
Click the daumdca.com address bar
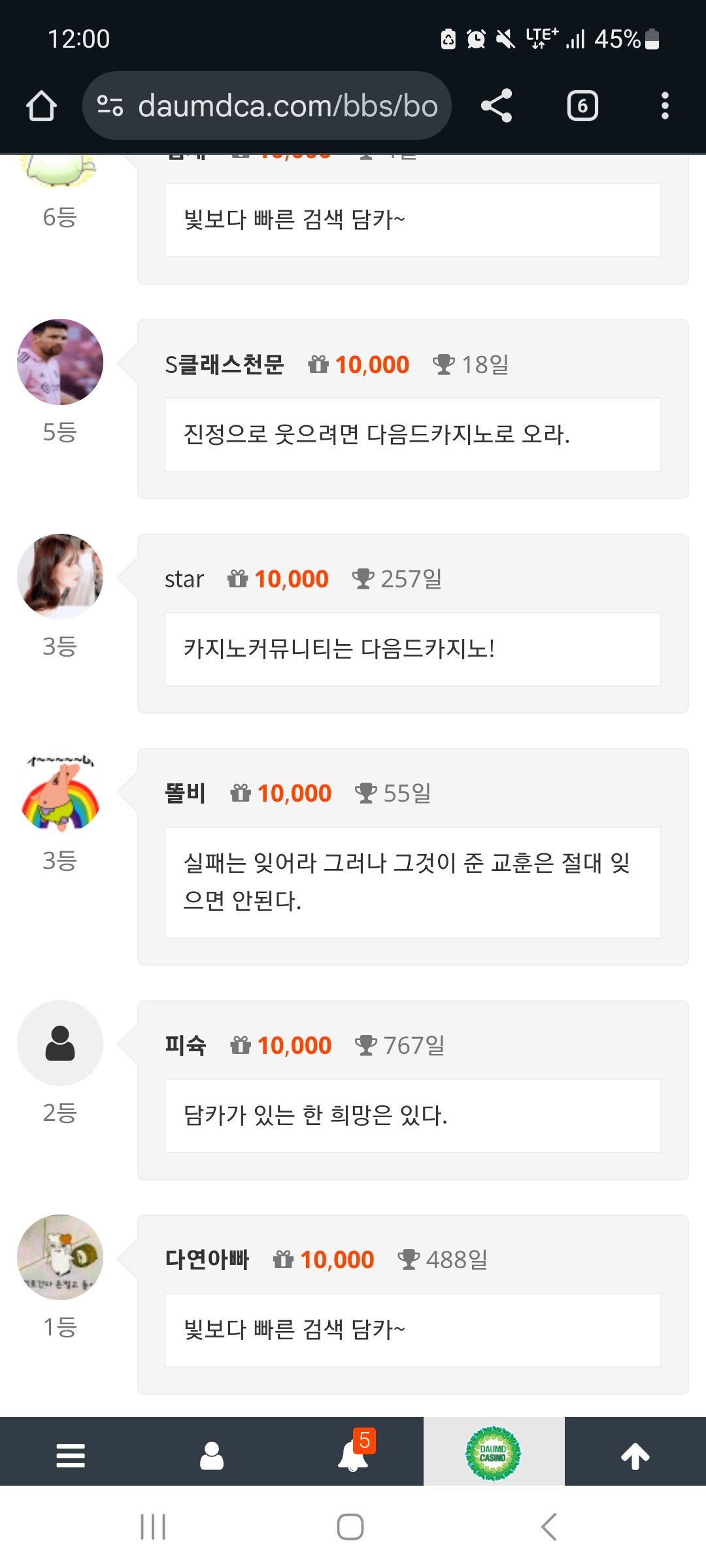288,106
